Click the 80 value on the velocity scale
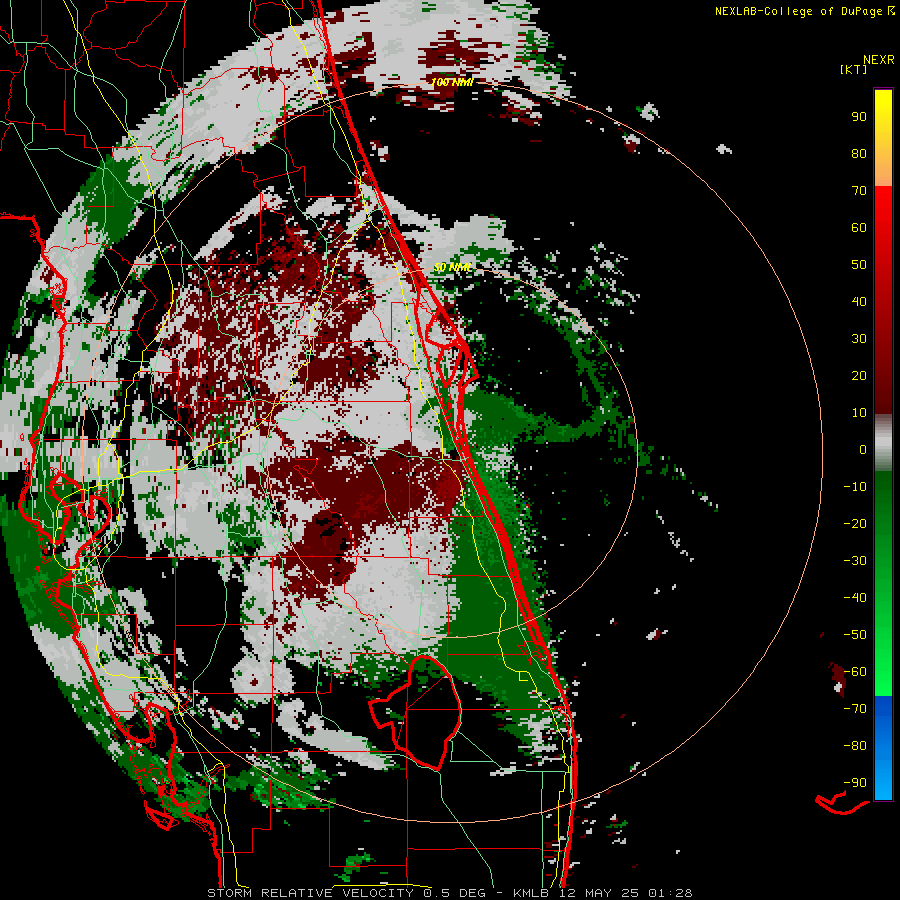This screenshot has height=900, width=900. click(x=859, y=154)
